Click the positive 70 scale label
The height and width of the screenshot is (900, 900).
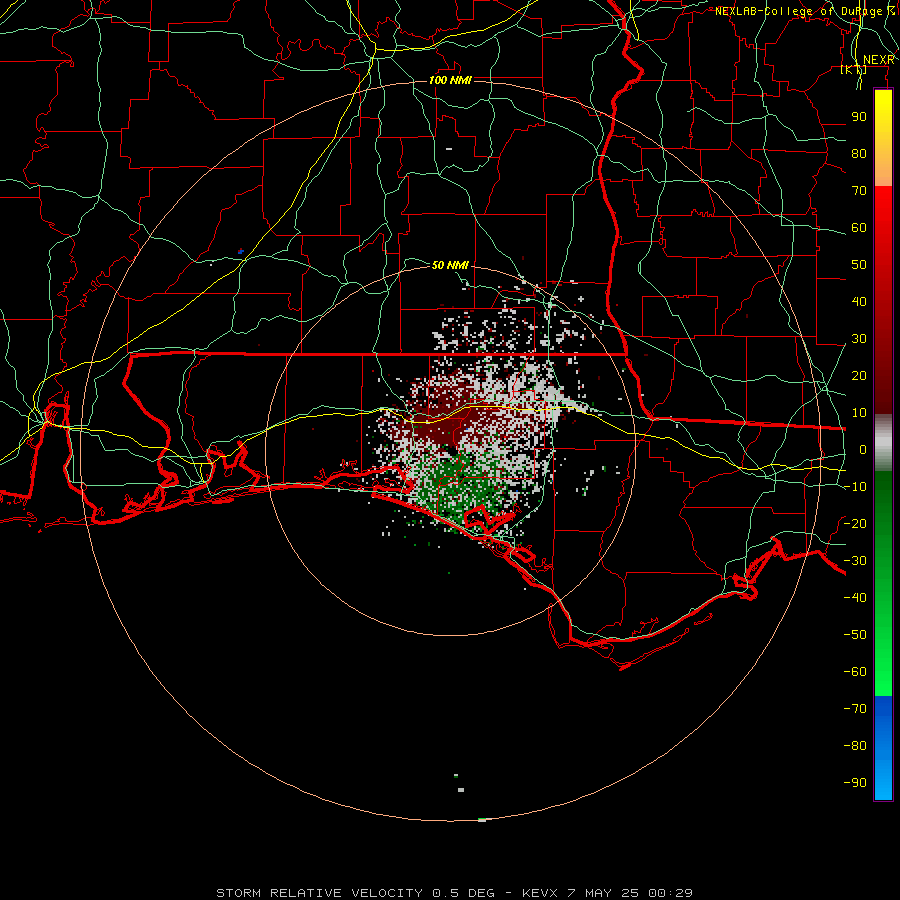(x=859, y=191)
